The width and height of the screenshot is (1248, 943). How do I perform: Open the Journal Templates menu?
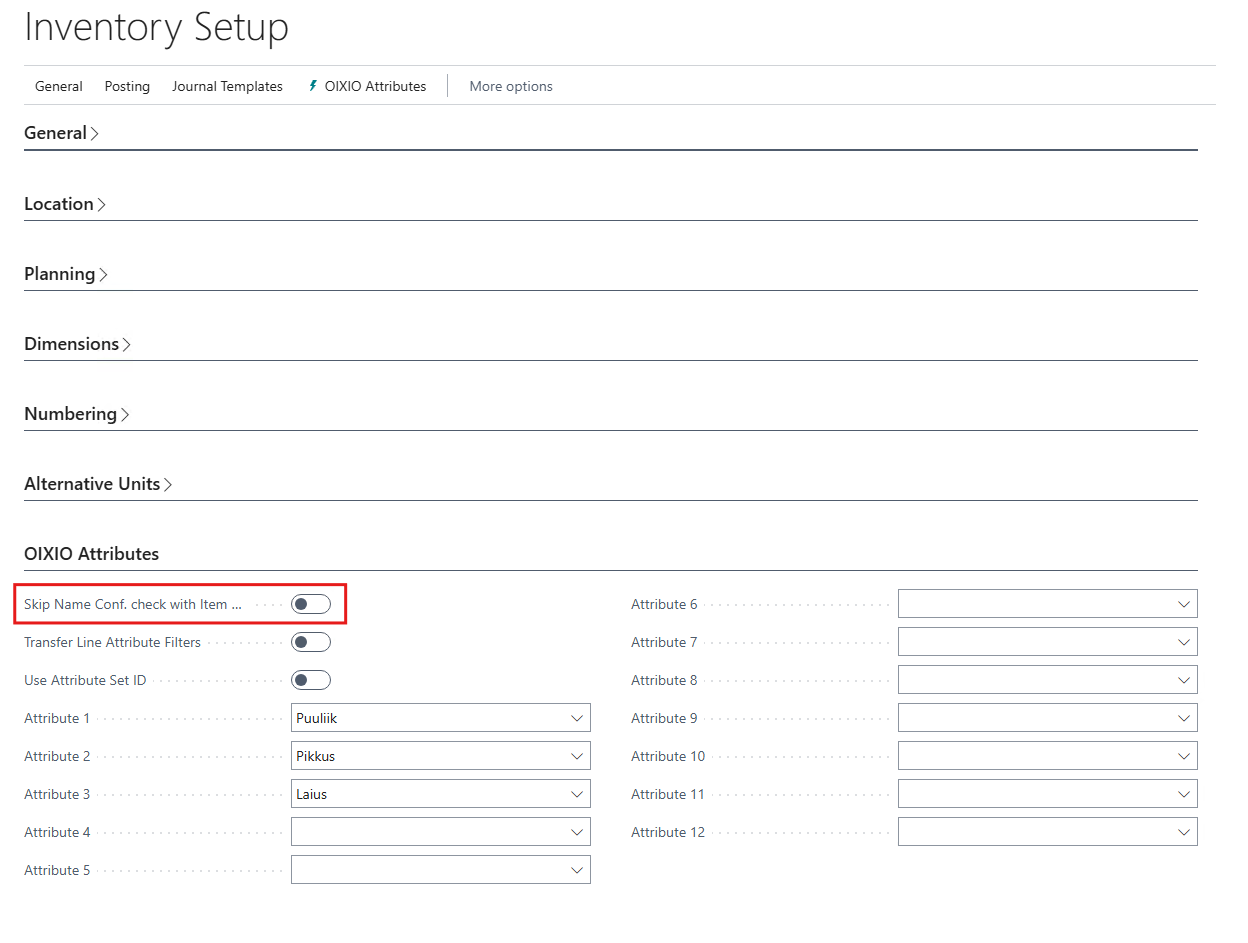click(227, 86)
